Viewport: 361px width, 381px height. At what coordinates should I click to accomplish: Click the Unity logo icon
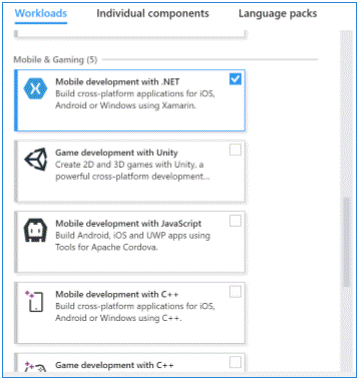point(36,159)
